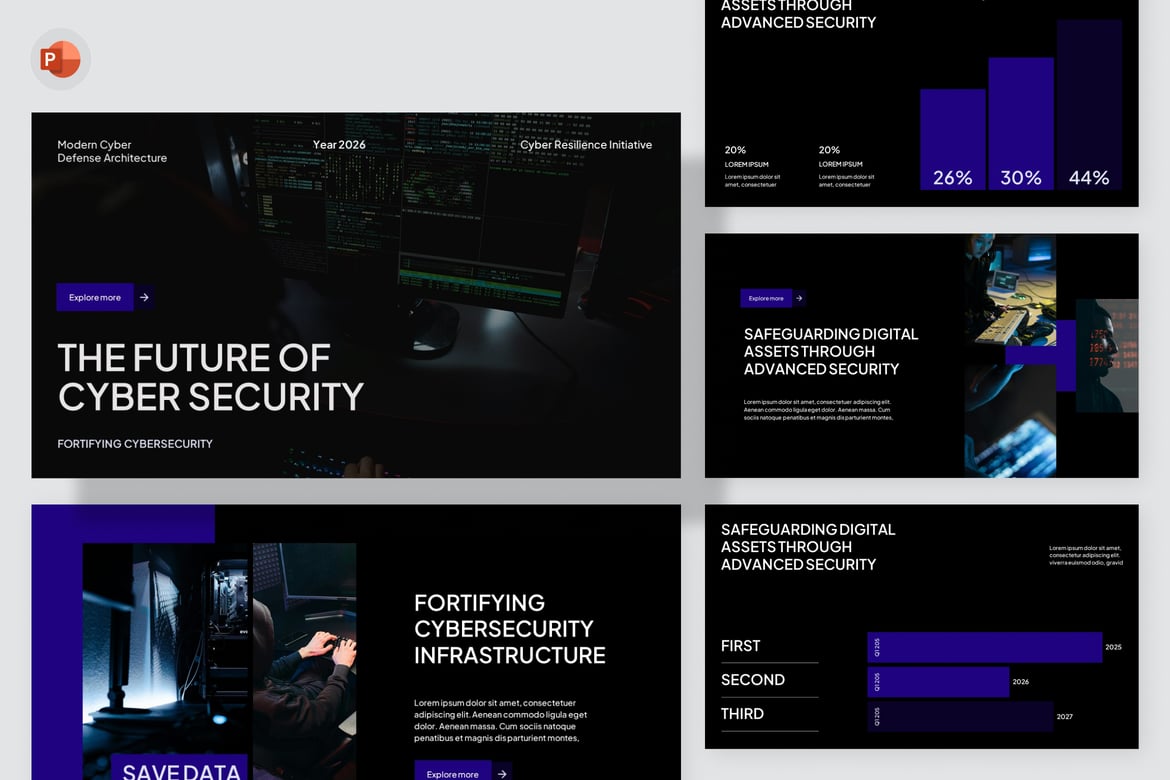Select the 26% bar in the chart

(x=953, y=140)
